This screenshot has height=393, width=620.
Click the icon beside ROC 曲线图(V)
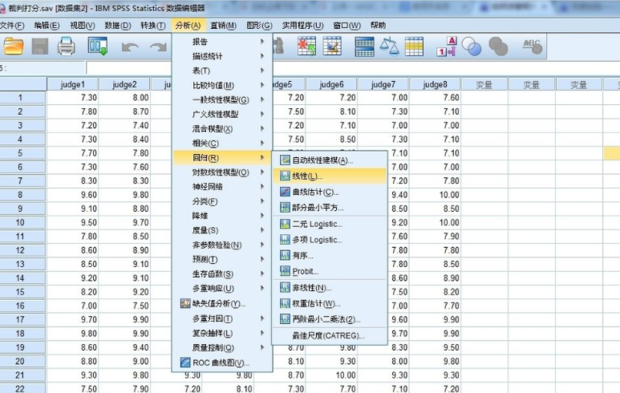(x=185, y=363)
